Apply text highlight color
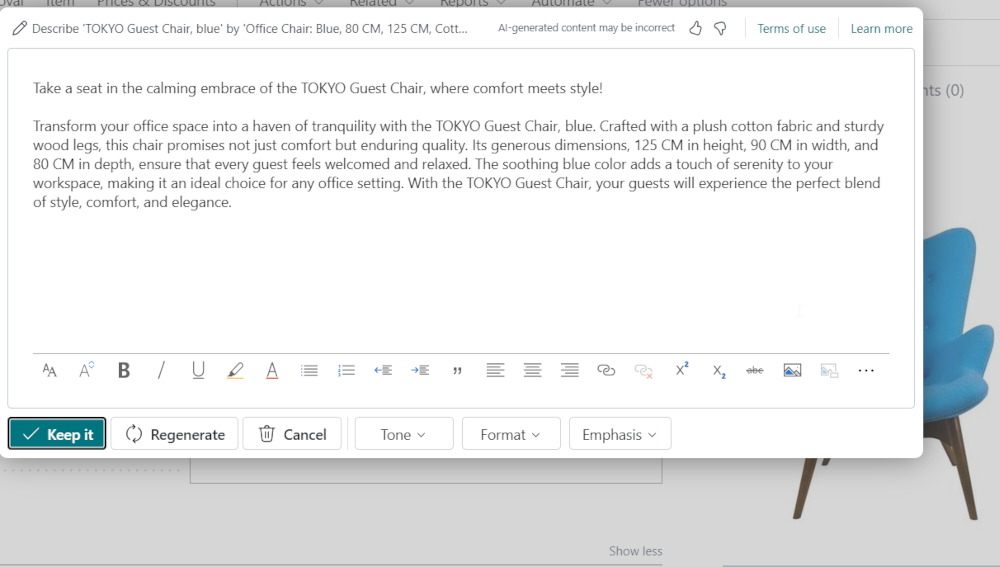The height and width of the screenshot is (567, 1000). [235, 370]
